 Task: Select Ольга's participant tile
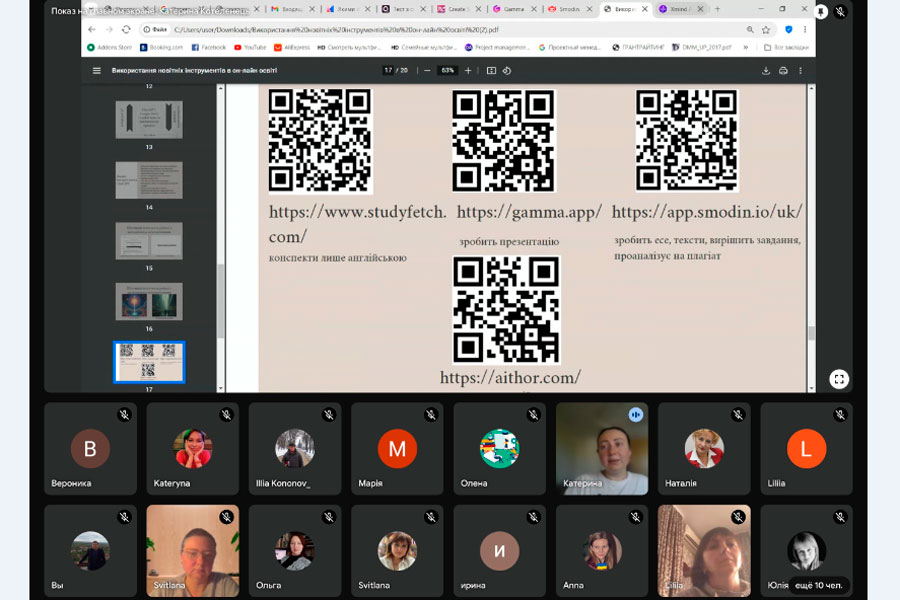[x=295, y=551]
